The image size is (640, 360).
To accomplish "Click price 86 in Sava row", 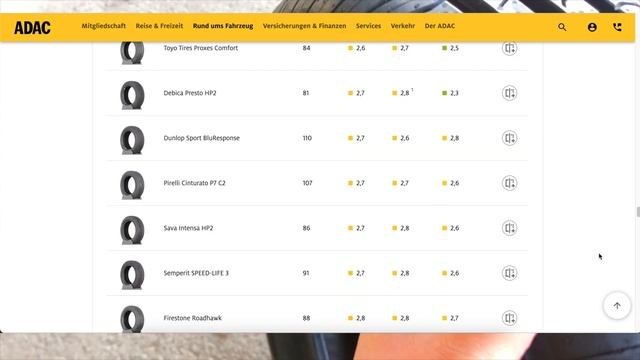I will pos(306,228).
